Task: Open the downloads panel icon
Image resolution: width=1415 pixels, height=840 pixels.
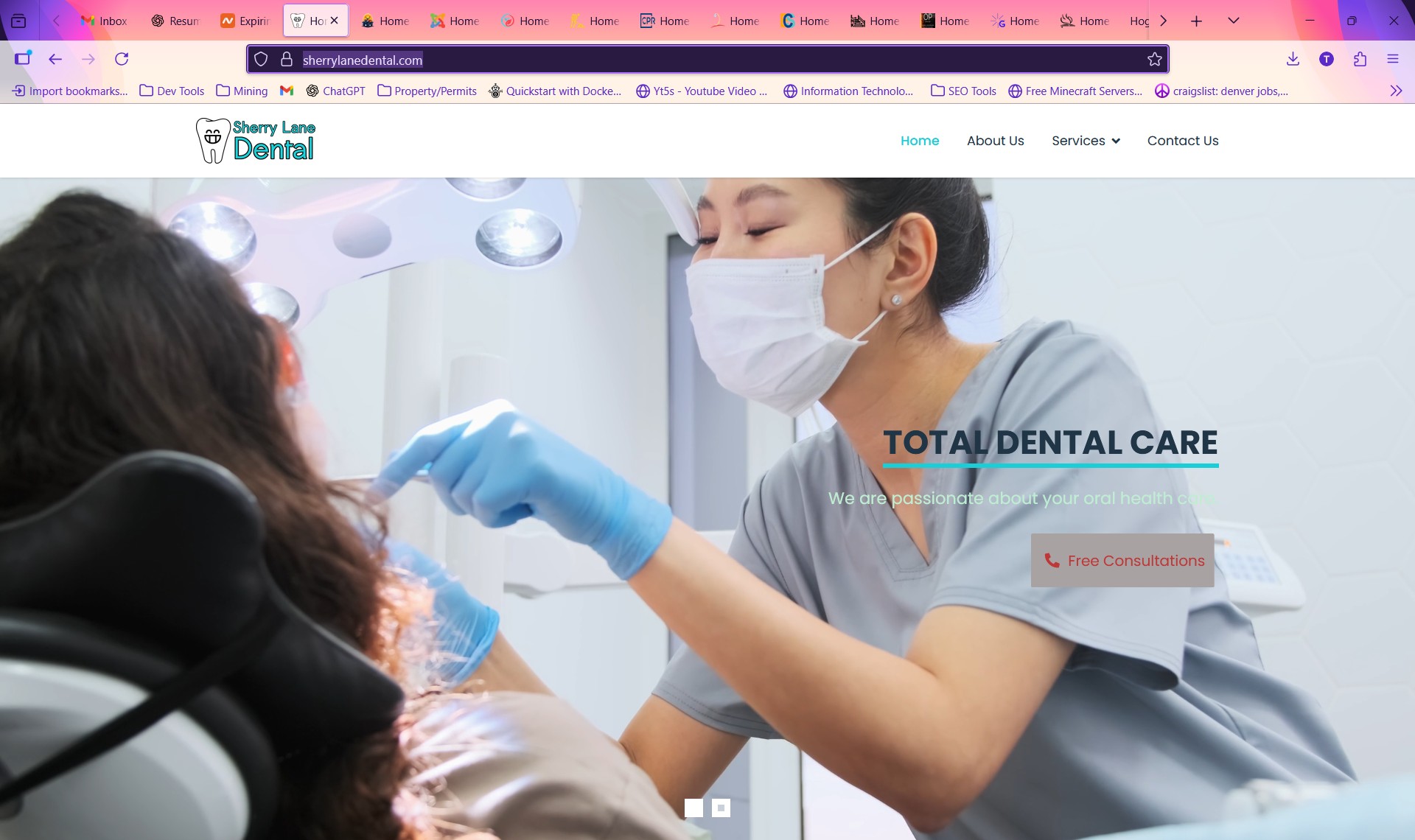Action: point(1293,60)
